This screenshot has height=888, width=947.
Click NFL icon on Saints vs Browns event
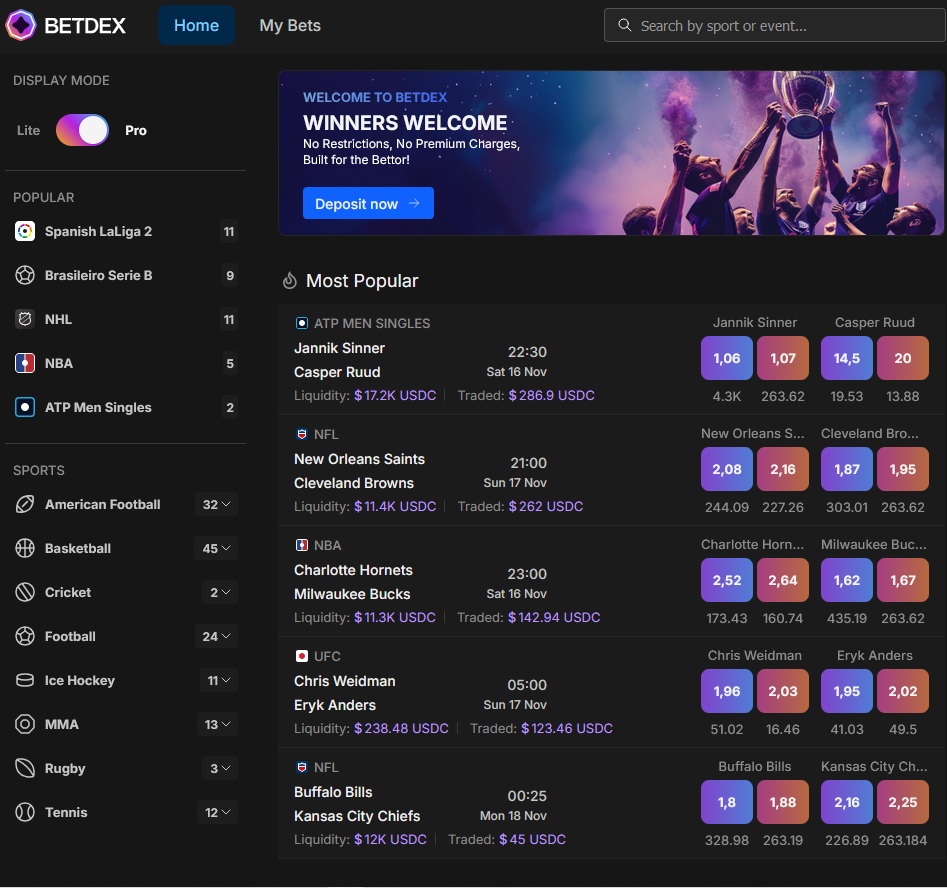click(301, 434)
